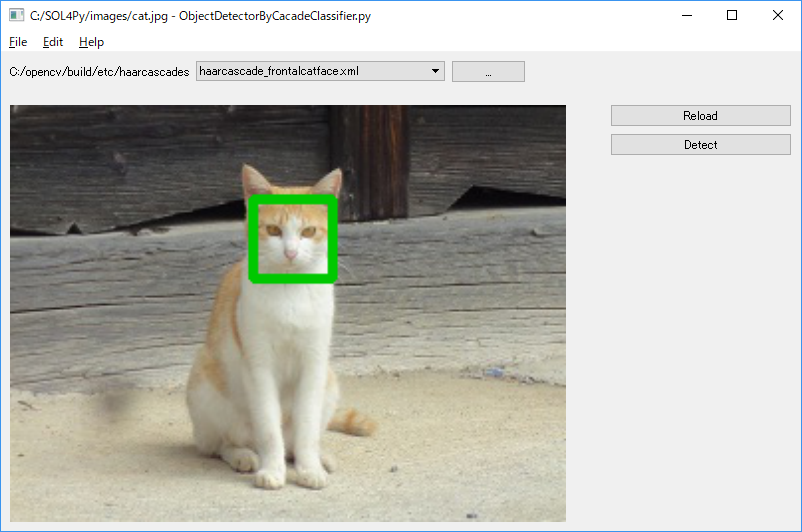802x532 pixels.
Task: Click the Detect button
Action: 700,145
